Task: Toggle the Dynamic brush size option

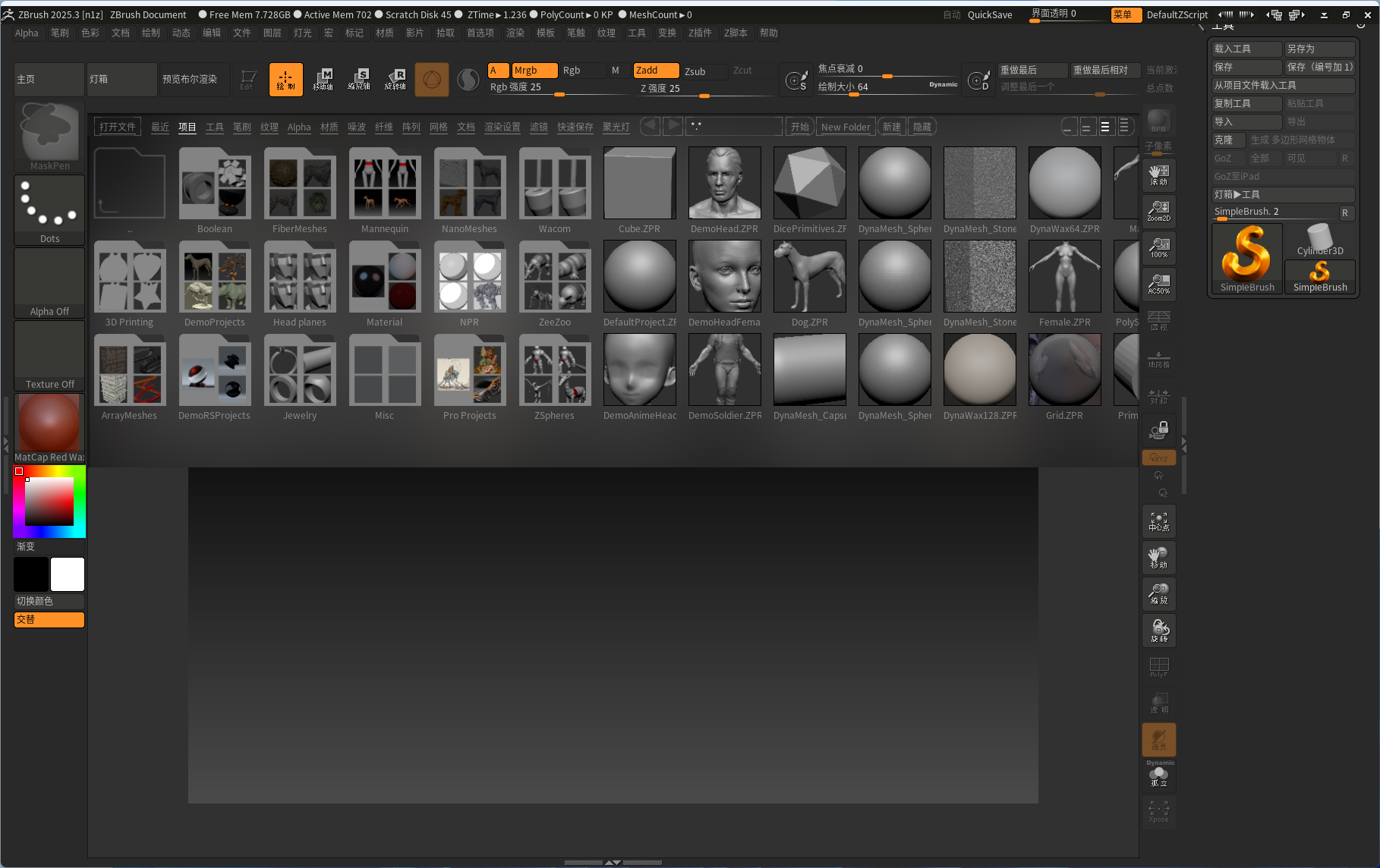Action: 943,84
